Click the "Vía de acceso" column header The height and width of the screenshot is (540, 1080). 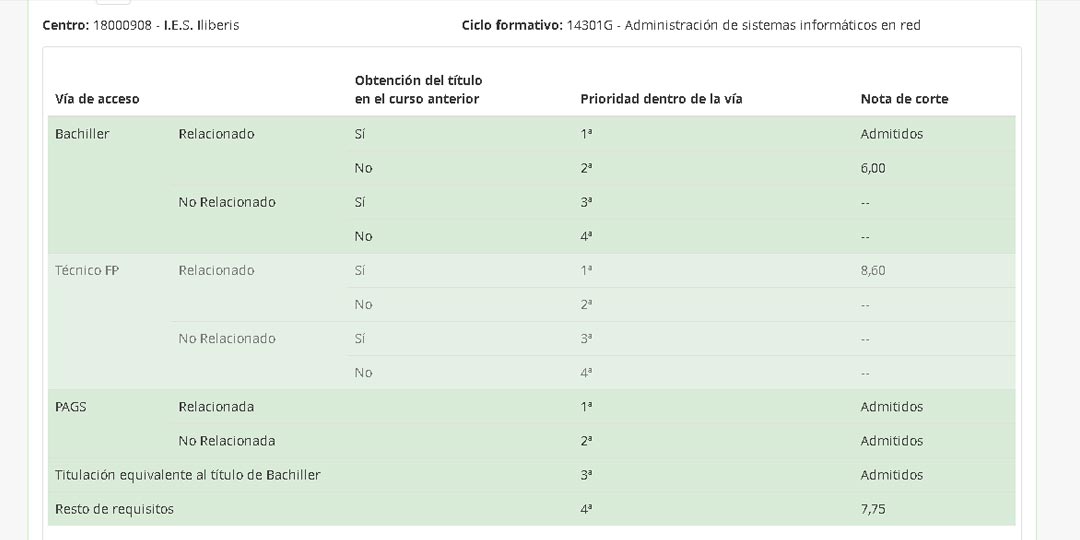tap(97, 99)
